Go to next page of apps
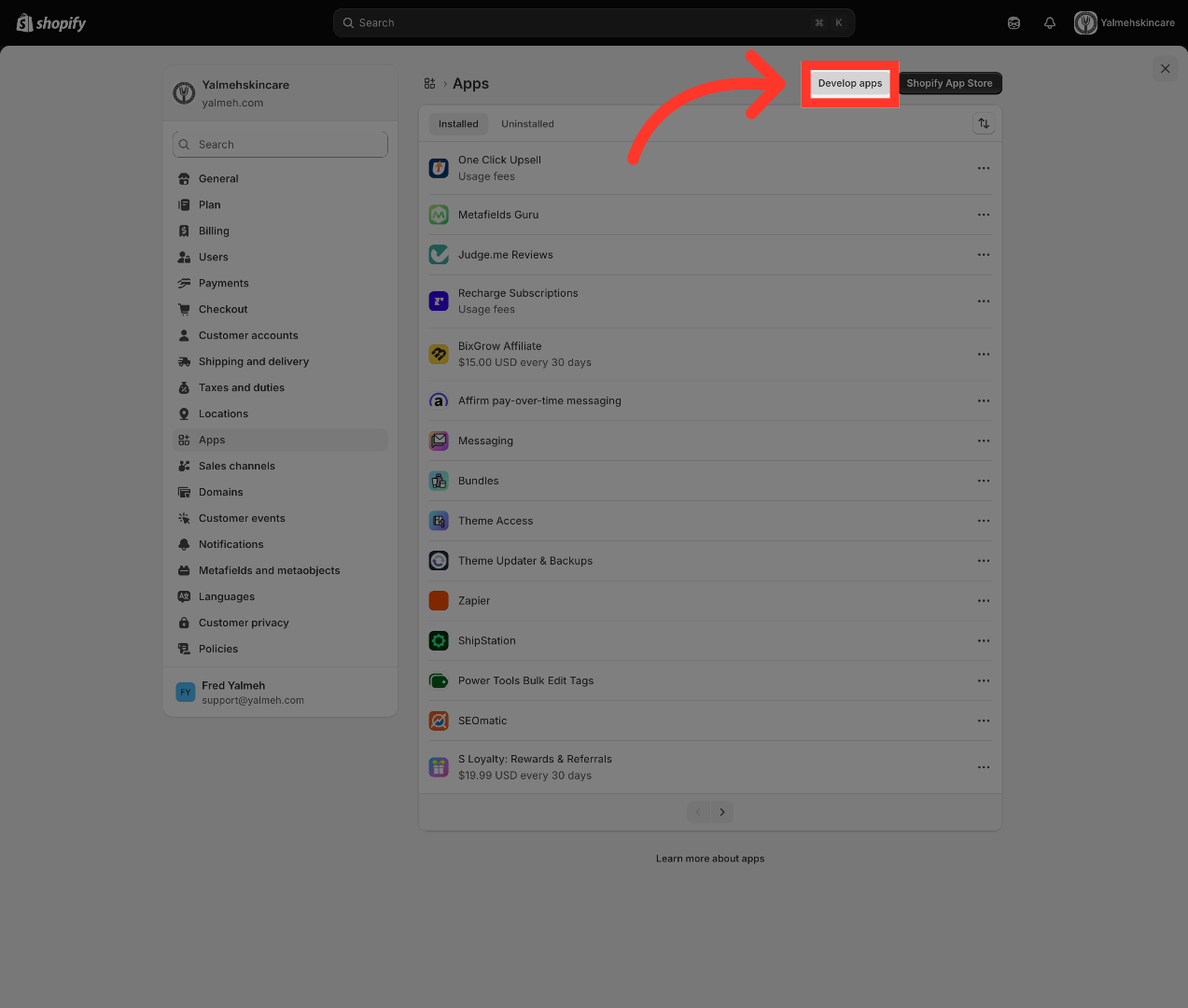This screenshot has height=1008, width=1188. (x=722, y=812)
